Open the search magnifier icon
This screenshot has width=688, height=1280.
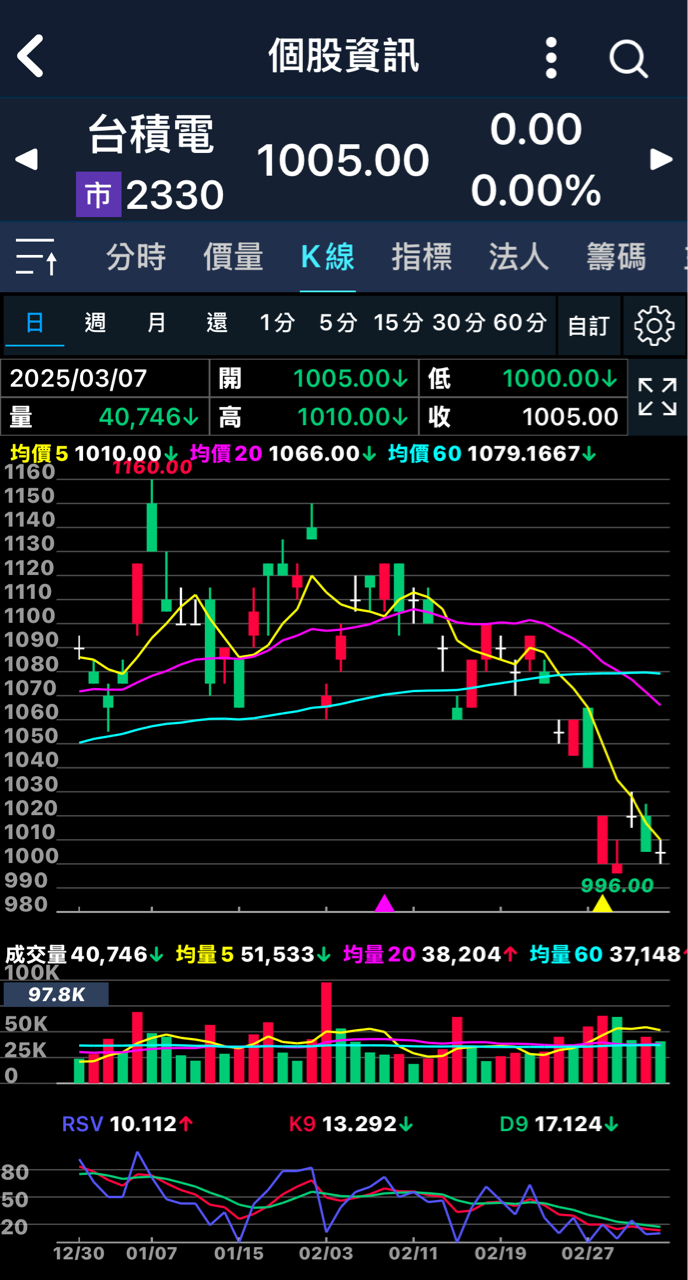(629, 59)
